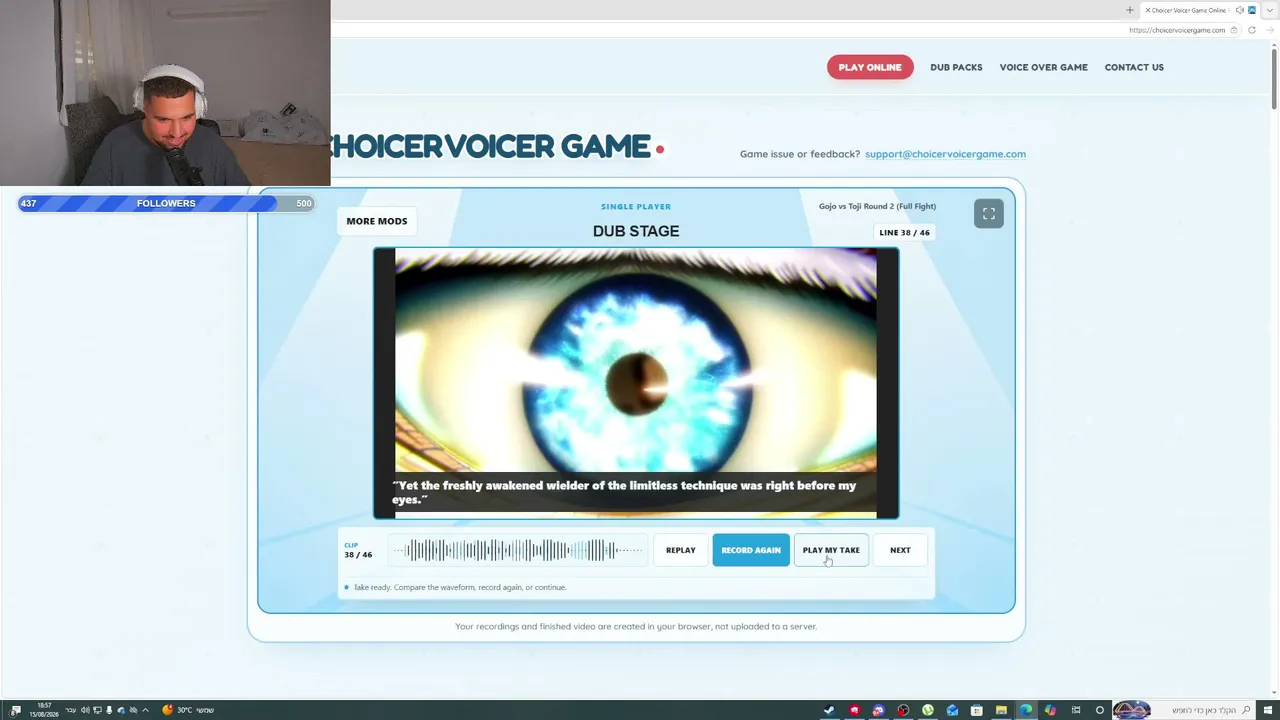The image size is (1280, 720).
Task: Click the followers goal progress bar
Action: click(x=166, y=203)
